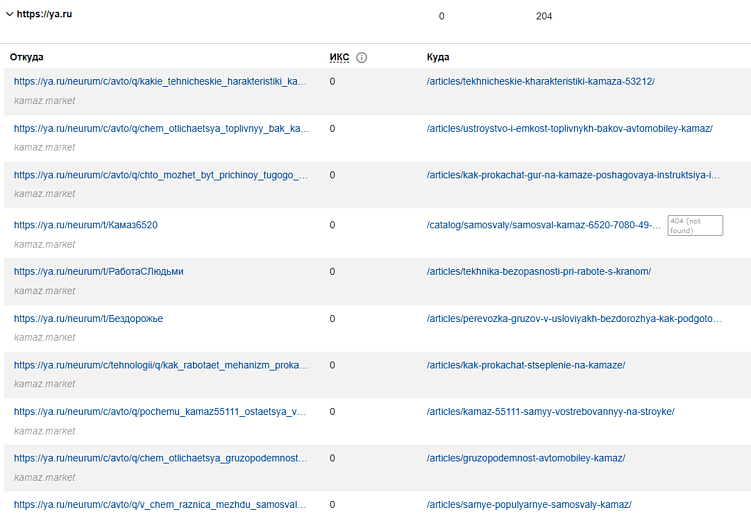Open target link gruzopodemnost-avtomobiley-kamaz
The image size is (751, 519).
coord(525,458)
